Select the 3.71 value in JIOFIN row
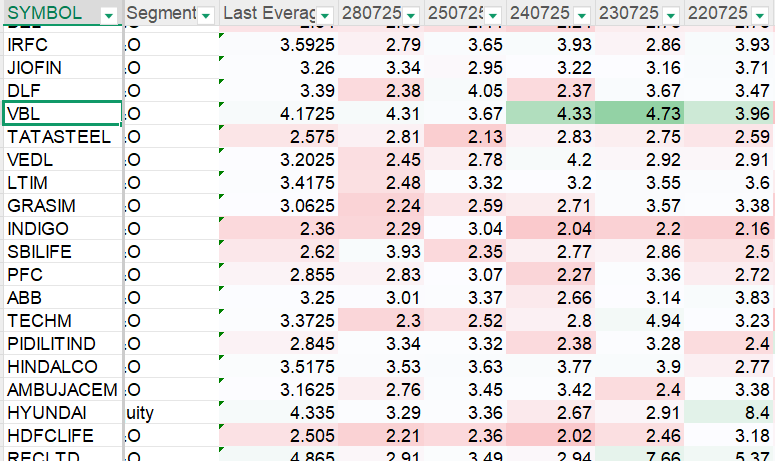This screenshot has height=461, width=775. coord(730,67)
